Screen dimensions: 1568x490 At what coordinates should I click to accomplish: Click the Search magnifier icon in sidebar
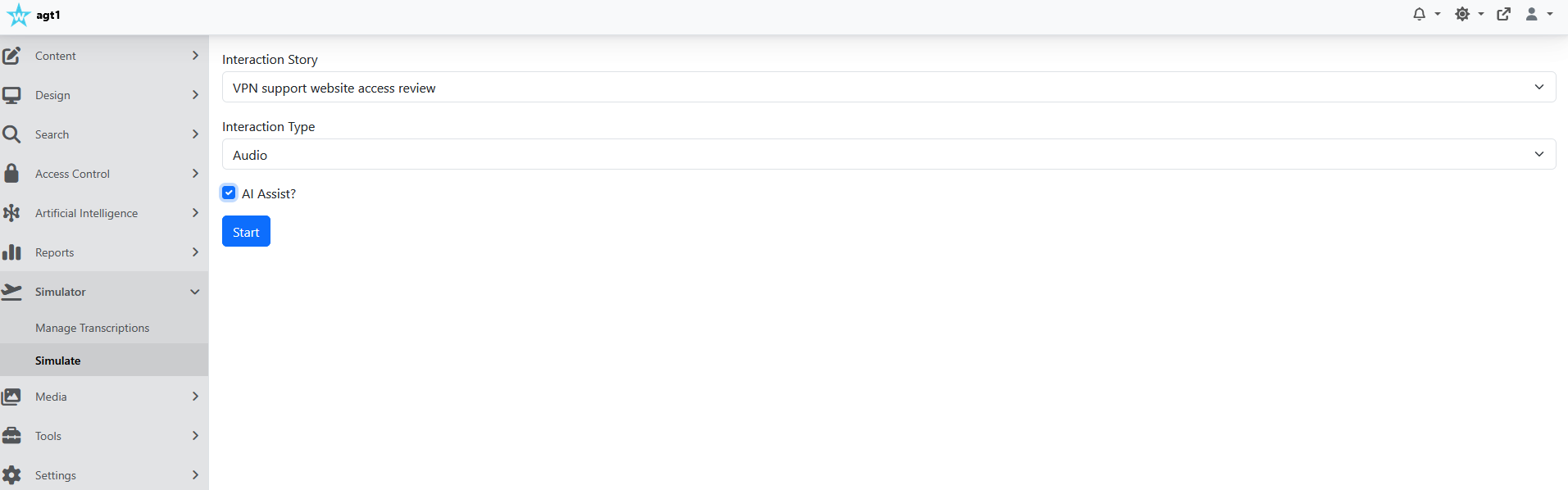(x=11, y=134)
